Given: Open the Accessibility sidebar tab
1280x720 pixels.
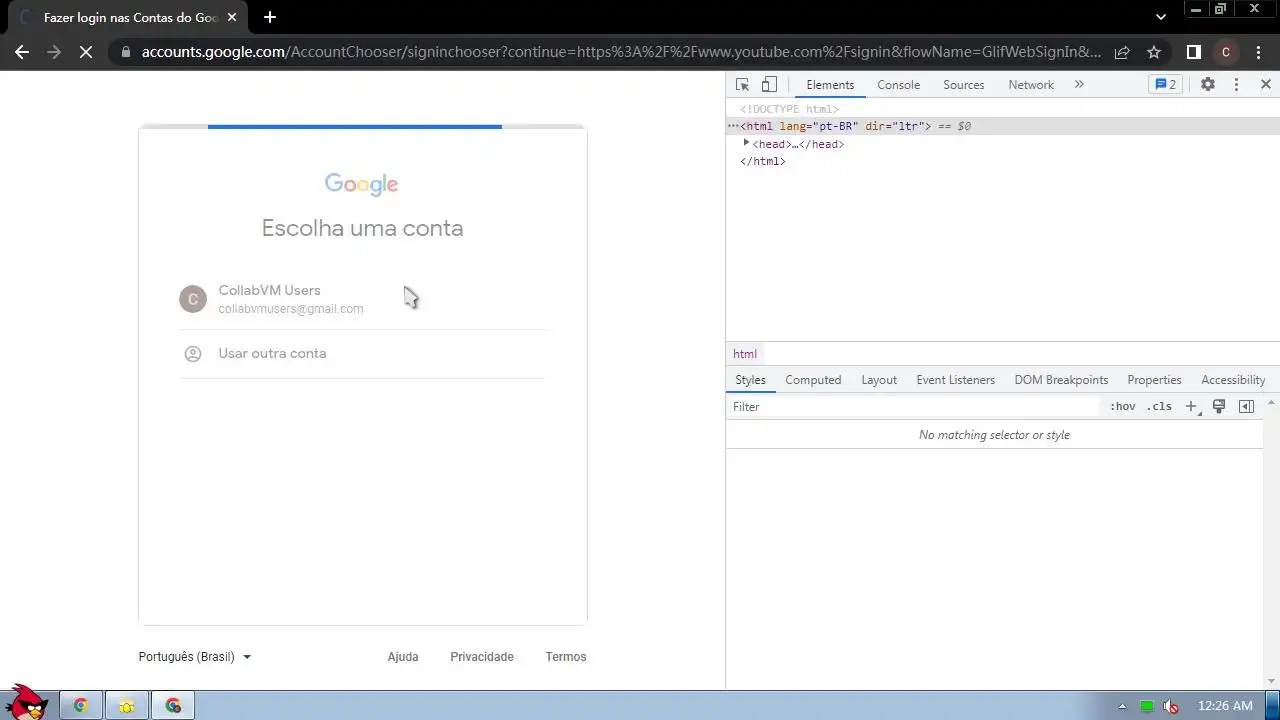Looking at the screenshot, I should pyautogui.click(x=1233, y=380).
